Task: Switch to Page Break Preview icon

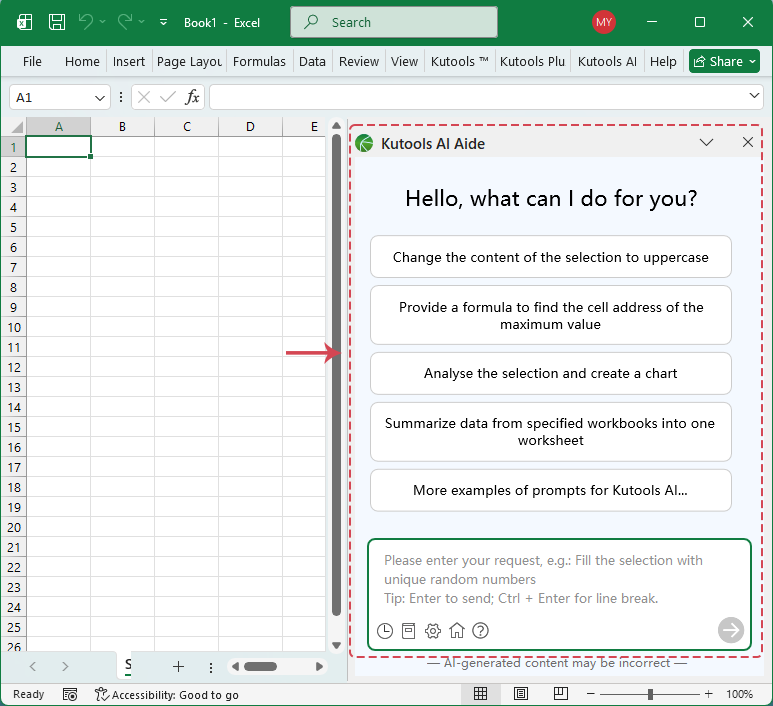Action: (561, 694)
